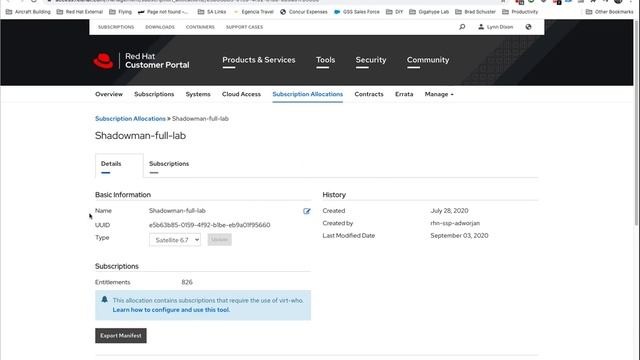640x360 pixels.
Task: Open Concur Expenses bookmark
Action: 304,12
